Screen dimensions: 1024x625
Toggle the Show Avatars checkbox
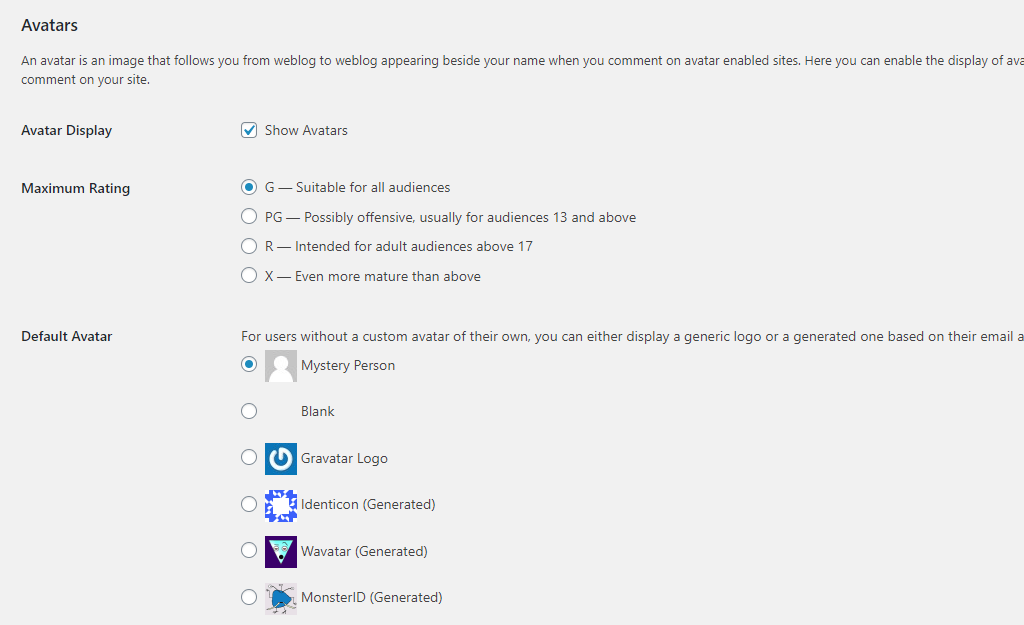pyautogui.click(x=249, y=130)
